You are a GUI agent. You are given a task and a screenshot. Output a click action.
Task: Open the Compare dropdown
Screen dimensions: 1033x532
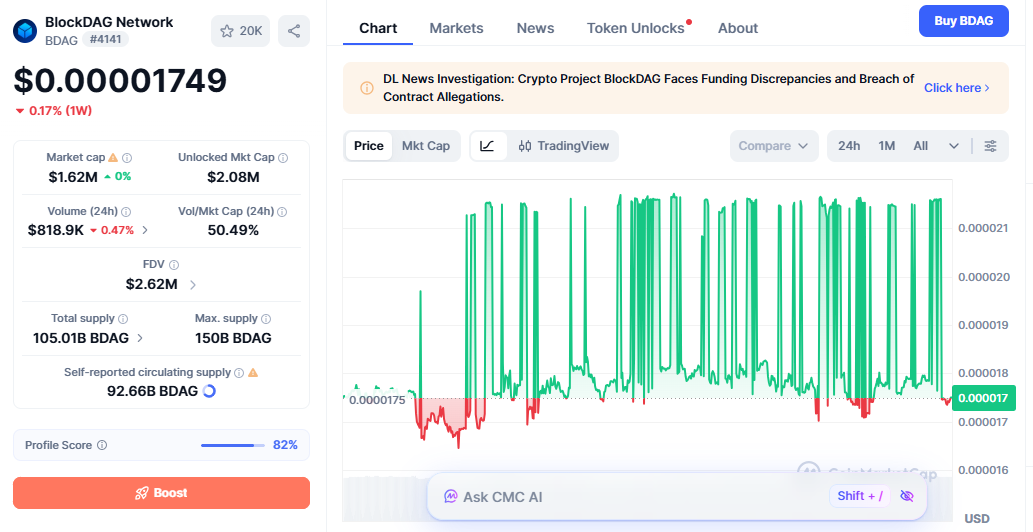coord(774,146)
